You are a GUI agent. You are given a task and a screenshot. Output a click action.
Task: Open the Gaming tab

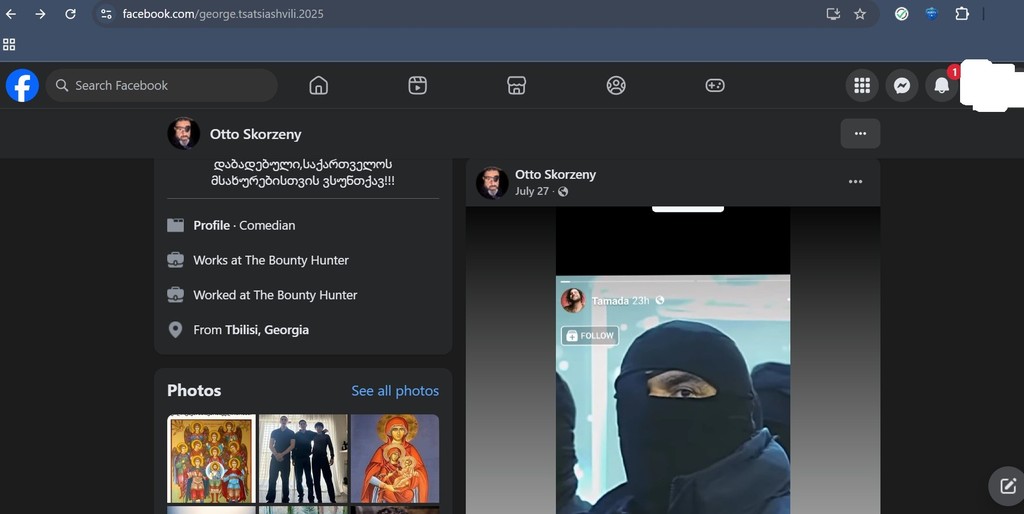(715, 86)
